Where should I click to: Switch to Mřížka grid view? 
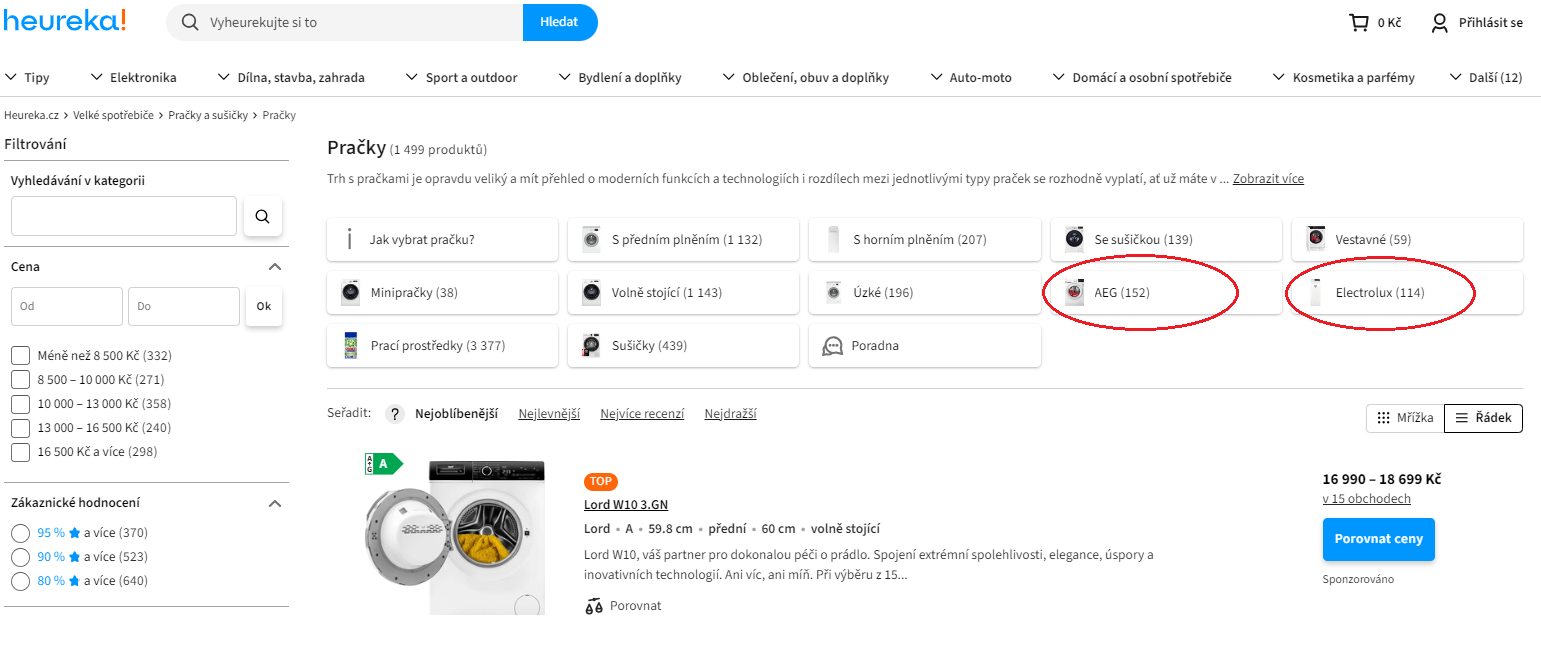click(x=1405, y=418)
